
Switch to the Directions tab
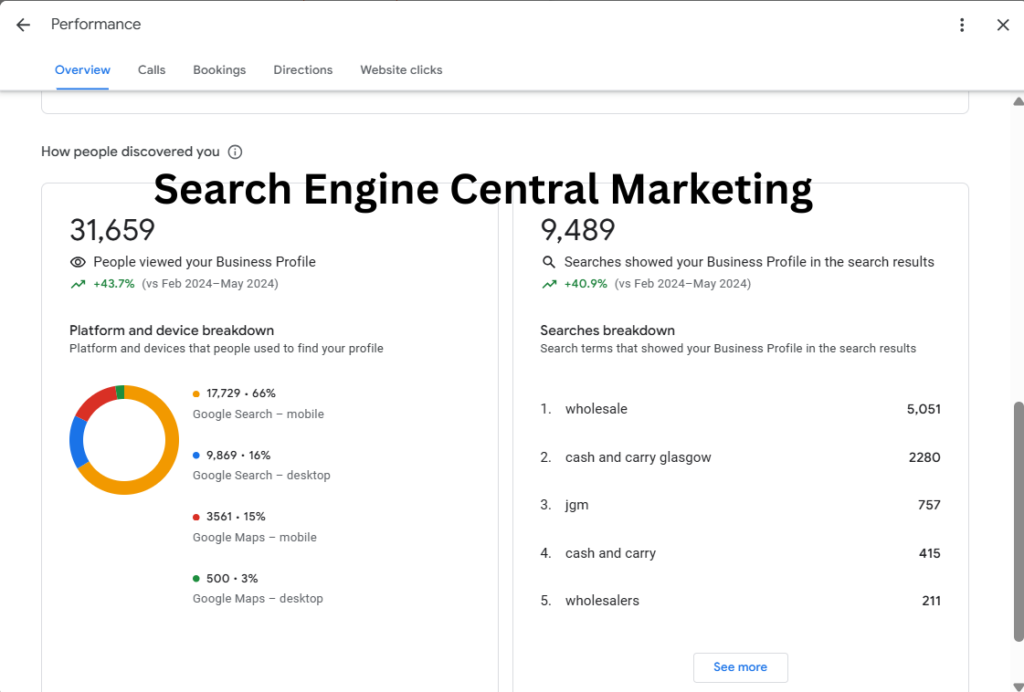click(303, 70)
